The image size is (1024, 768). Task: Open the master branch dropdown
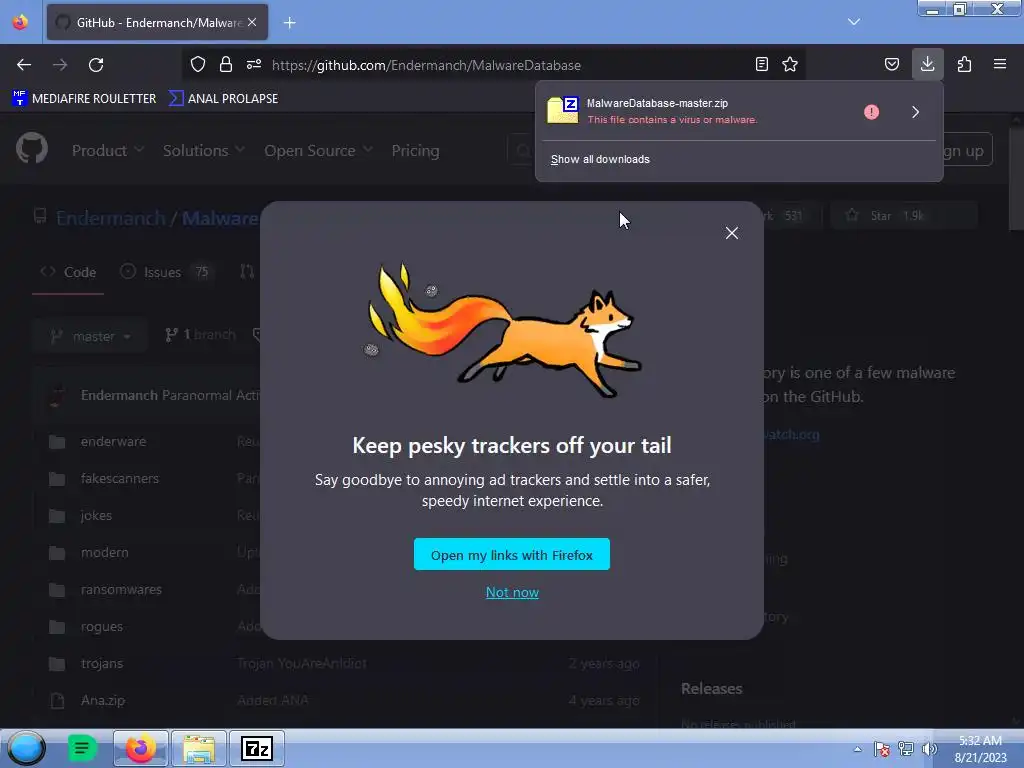click(91, 336)
